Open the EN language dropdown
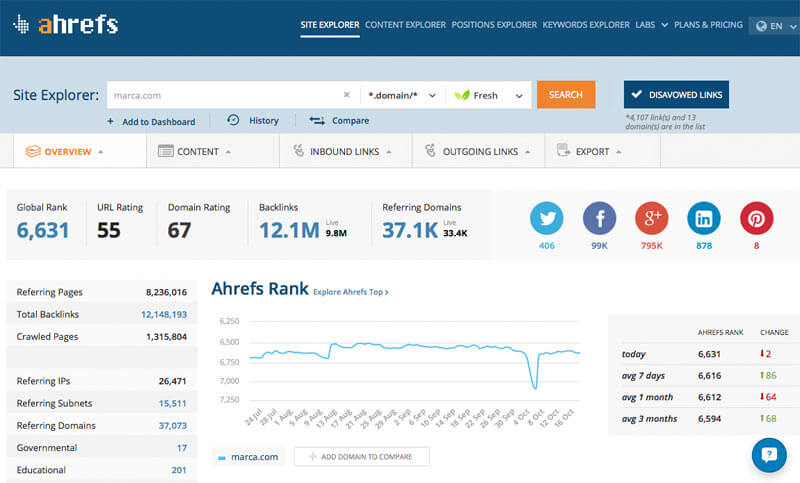 pos(776,26)
